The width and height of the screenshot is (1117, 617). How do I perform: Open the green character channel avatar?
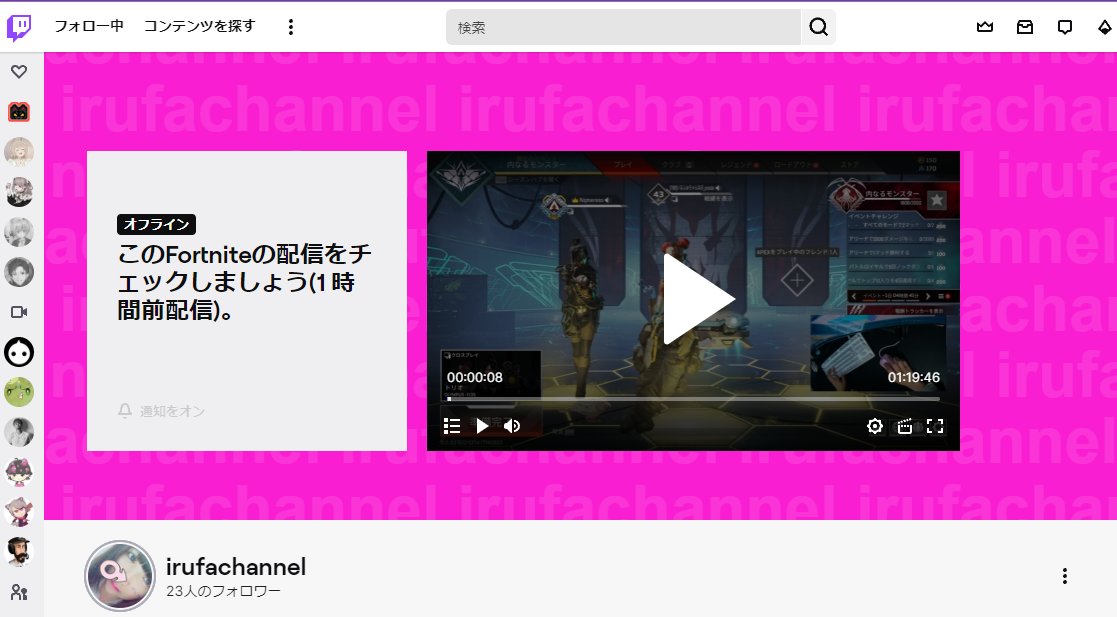click(x=19, y=392)
